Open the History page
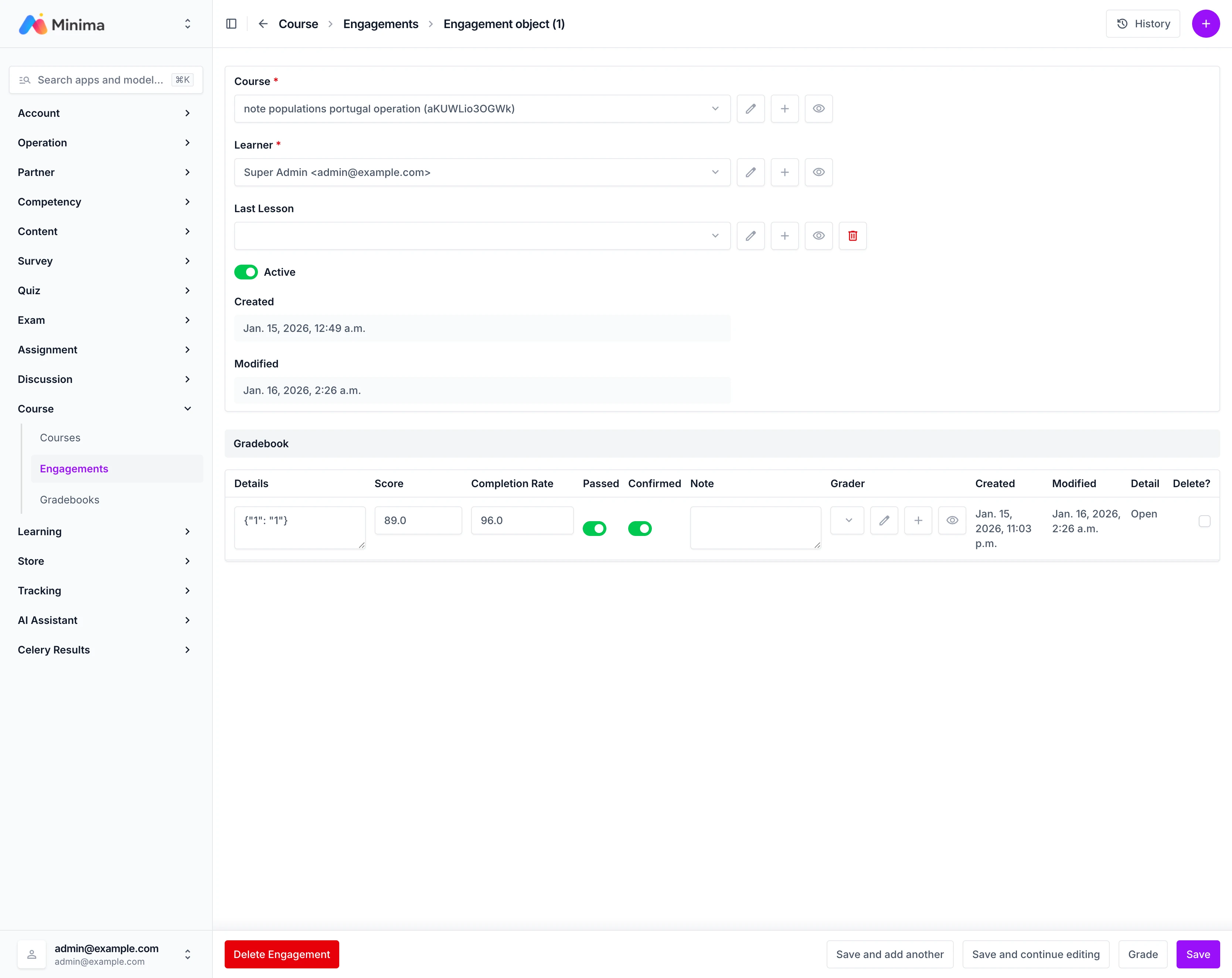Viewport: 1232px width, 978px height. pos(1143,24)
